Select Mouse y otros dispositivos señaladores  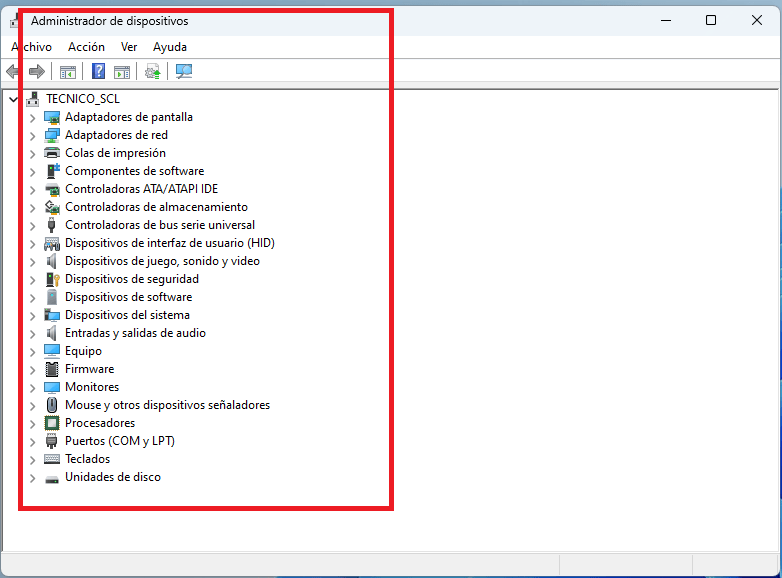point(167,405)
